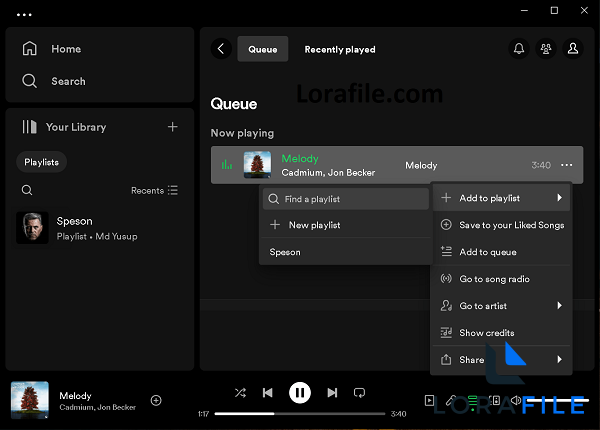Click Your Library label
This screenshot has width=600, height=430.
pyautogui.click(x=76, y=127)
